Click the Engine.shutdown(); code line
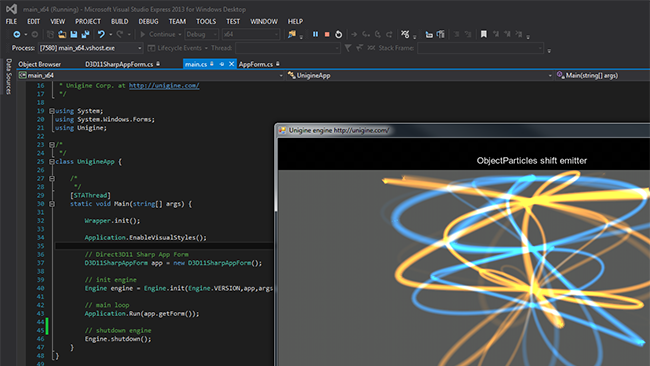This screenshot has height=366, width=650. coord(118,339)
